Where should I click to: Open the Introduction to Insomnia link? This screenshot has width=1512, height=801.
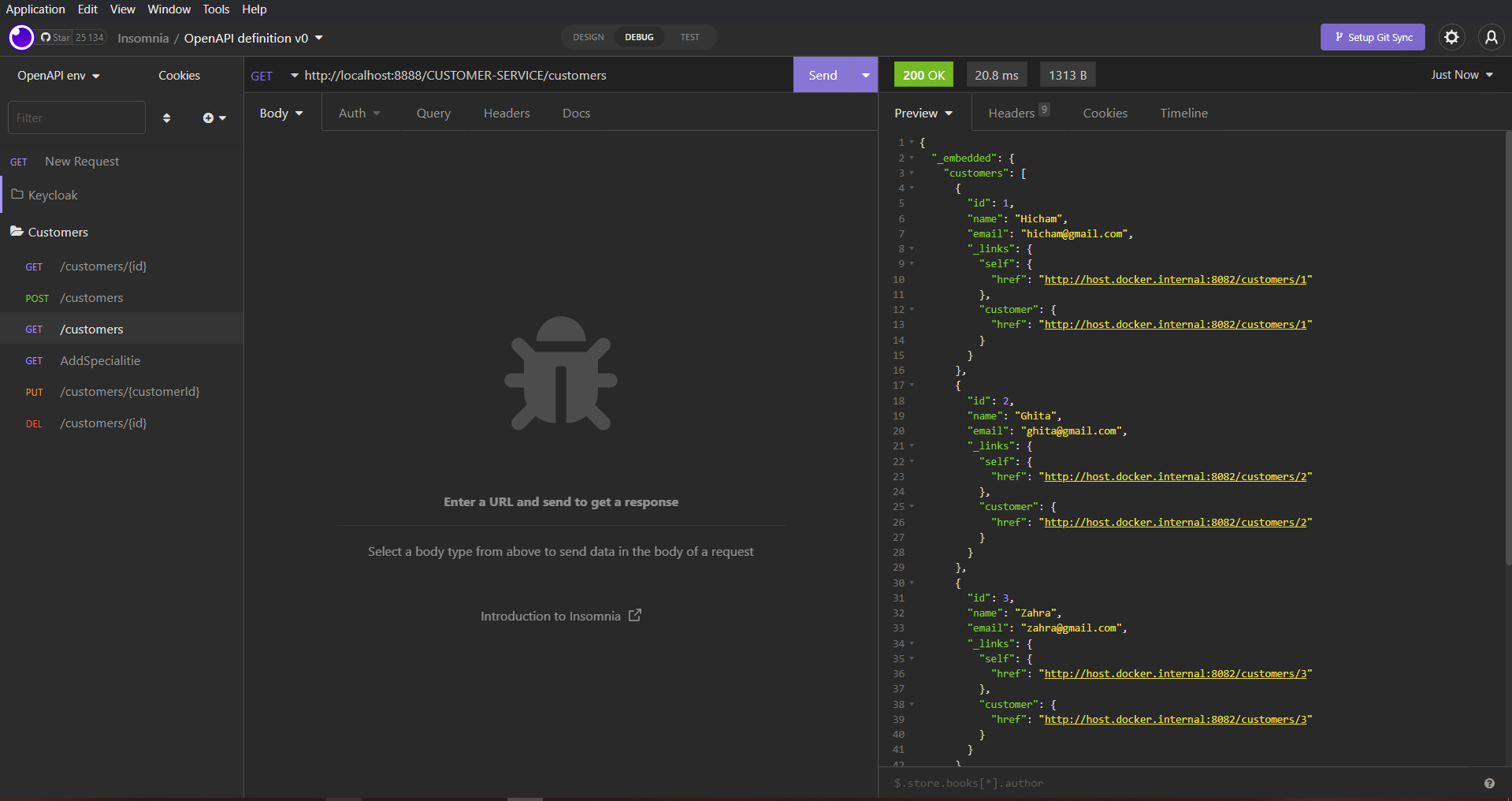click(x=560, y=616)
